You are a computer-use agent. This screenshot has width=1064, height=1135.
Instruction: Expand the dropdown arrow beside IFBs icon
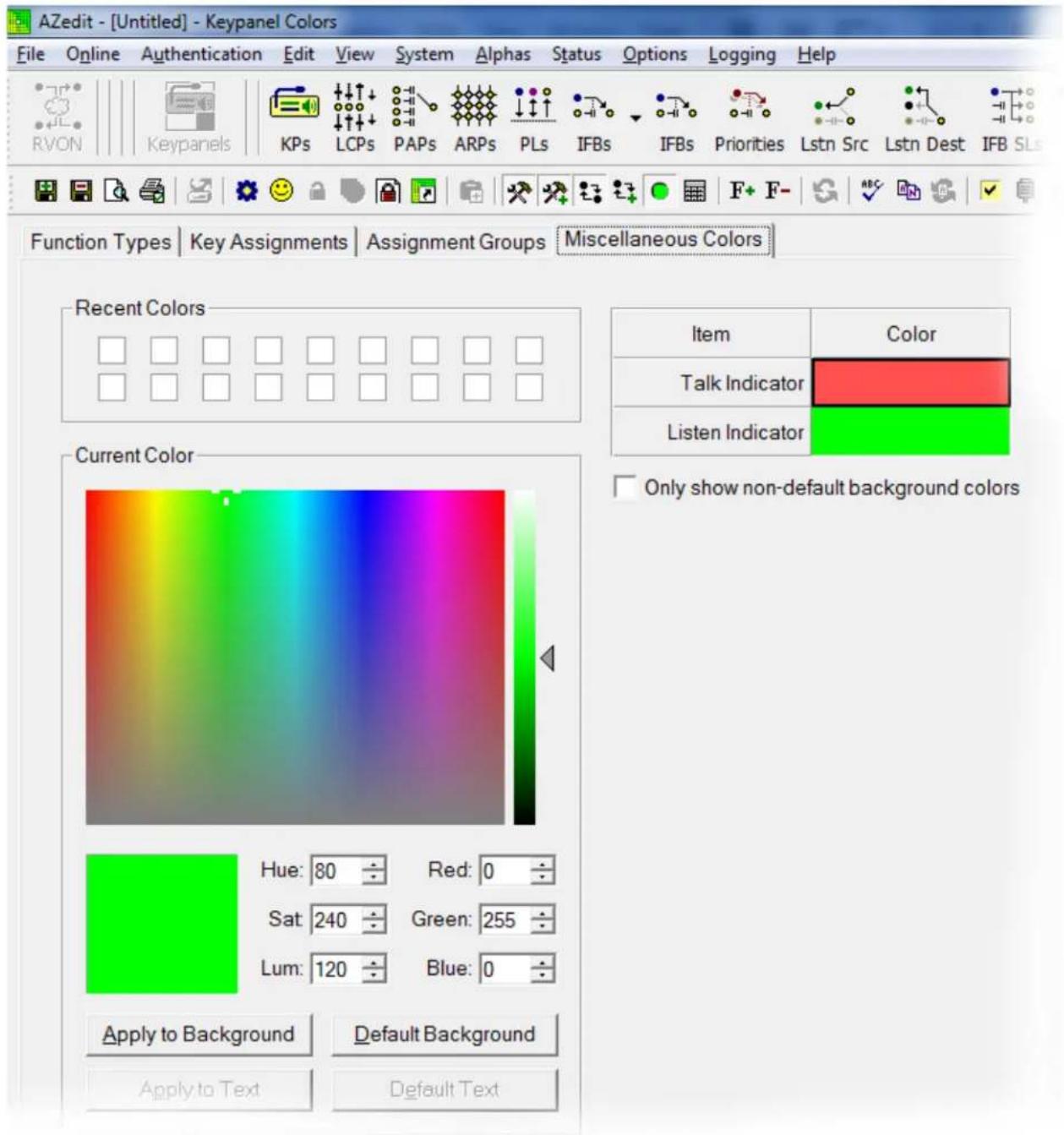(636, 118)
